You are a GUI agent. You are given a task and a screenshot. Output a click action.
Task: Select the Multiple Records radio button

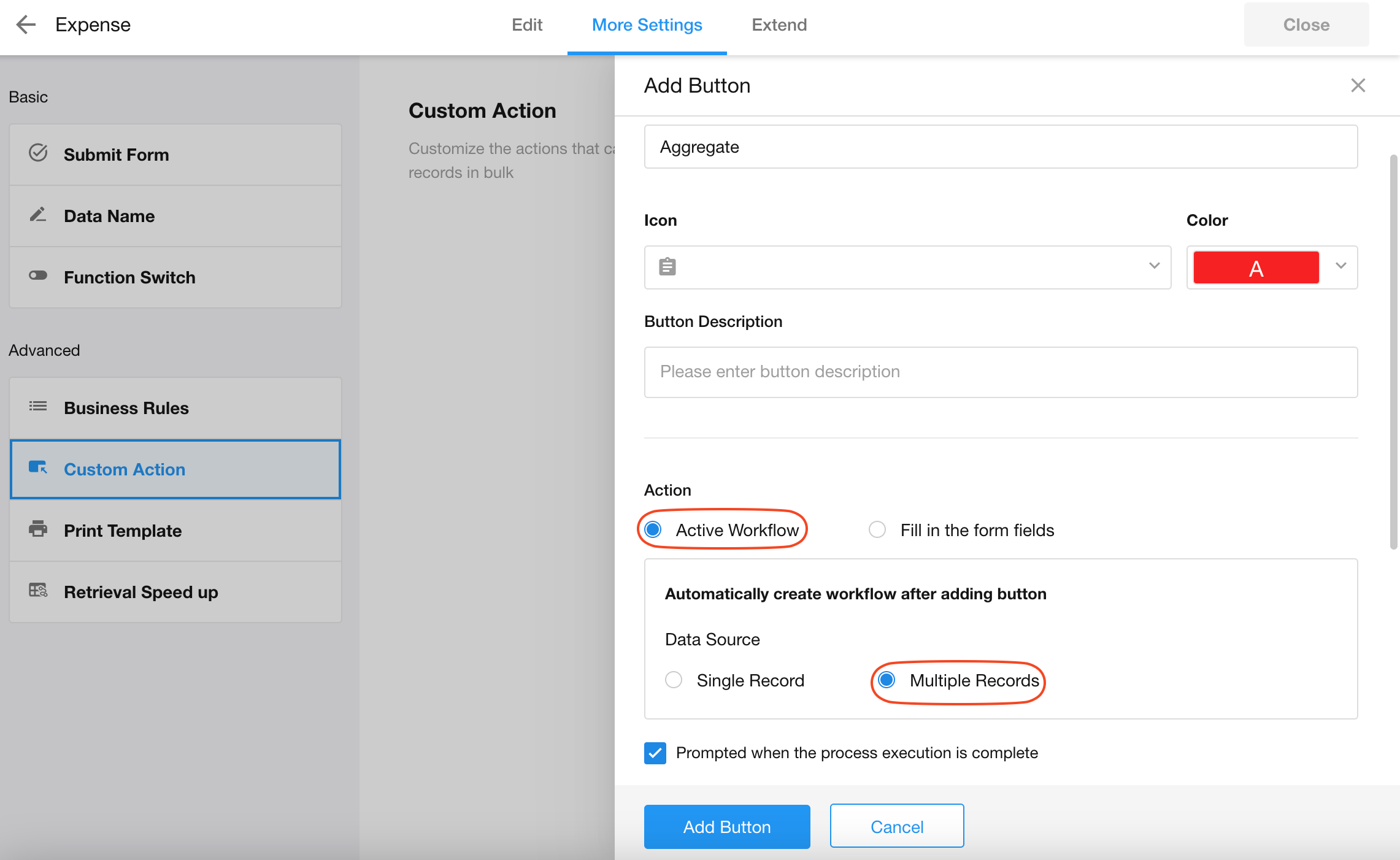click(887, 680)
